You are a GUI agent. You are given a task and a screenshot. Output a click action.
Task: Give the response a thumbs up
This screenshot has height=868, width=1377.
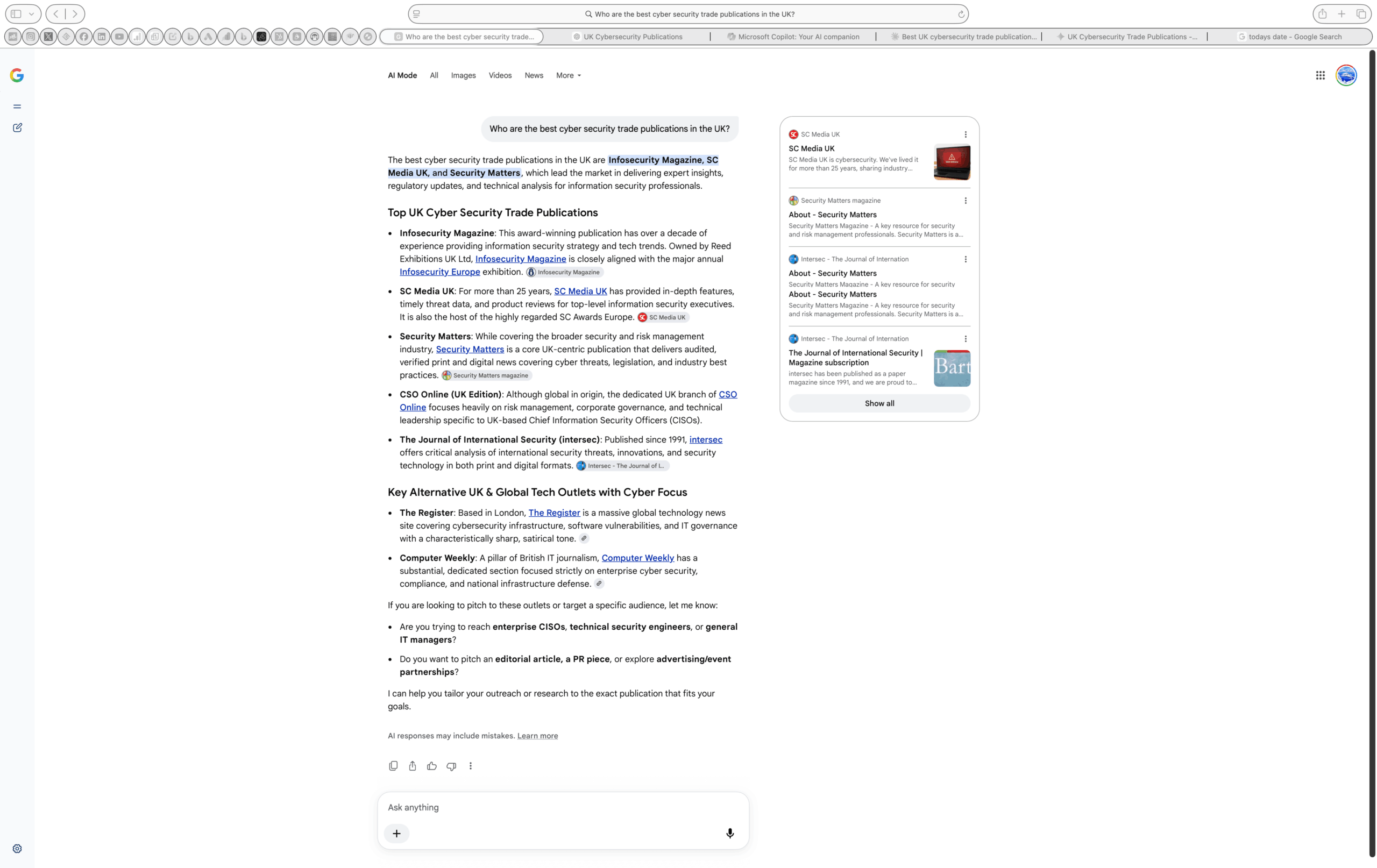coord(432,766)
